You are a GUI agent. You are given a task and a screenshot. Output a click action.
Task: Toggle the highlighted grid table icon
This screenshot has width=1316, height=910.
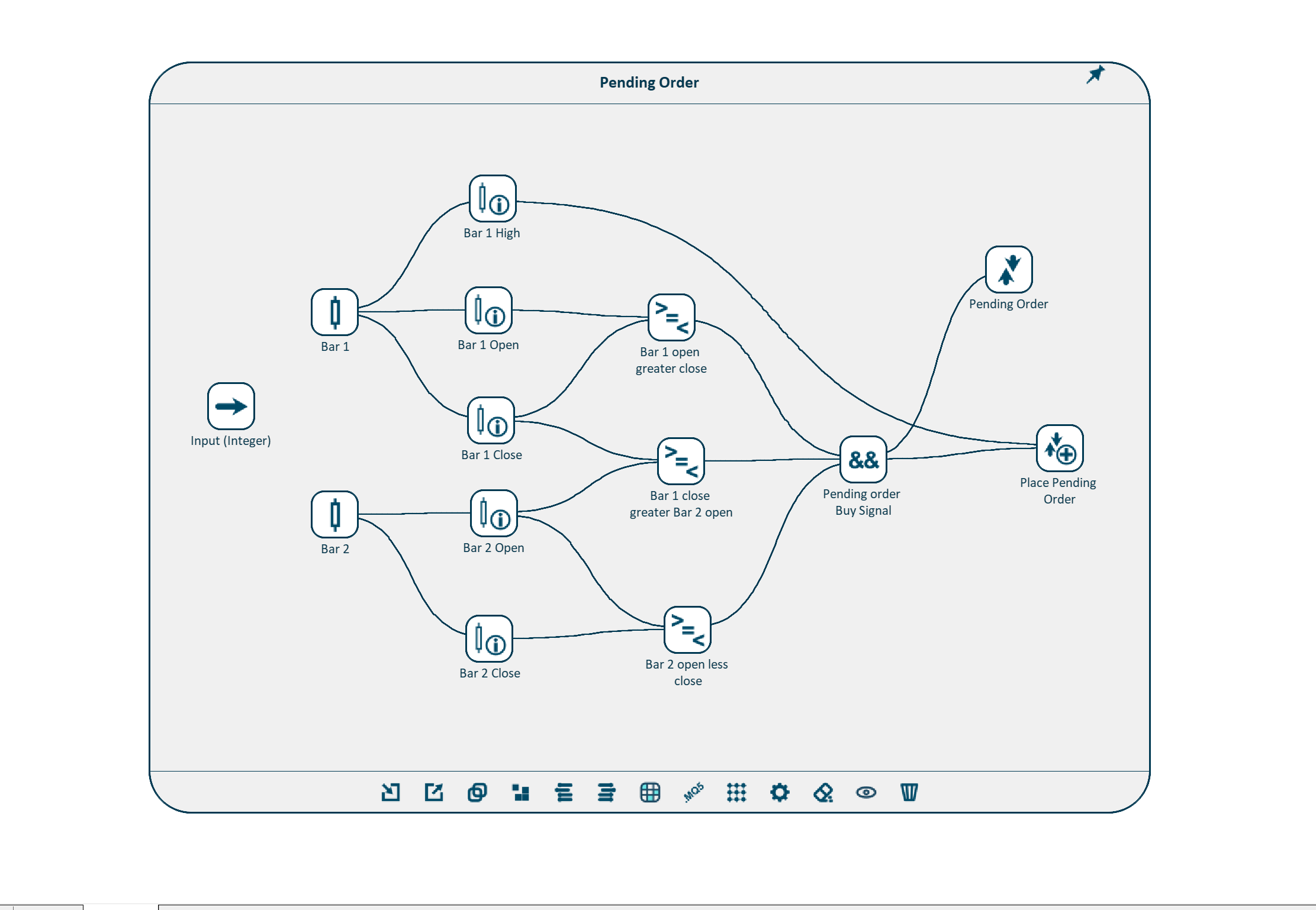click(x=649, y=792)
